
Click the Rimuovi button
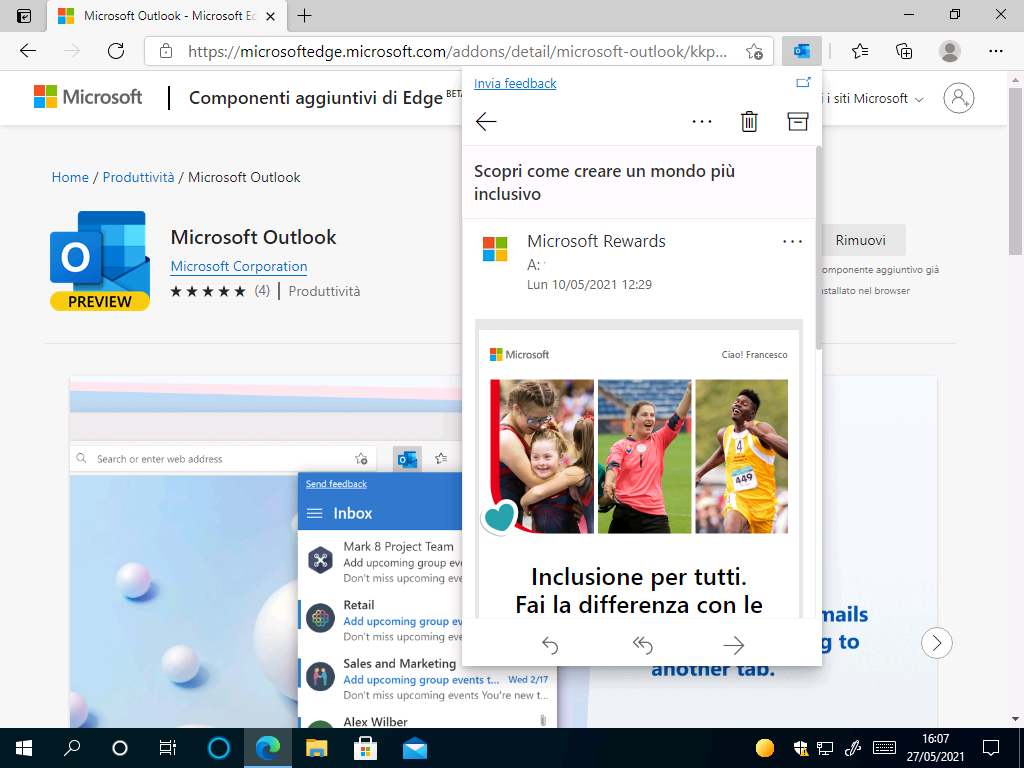pos(860,240)
